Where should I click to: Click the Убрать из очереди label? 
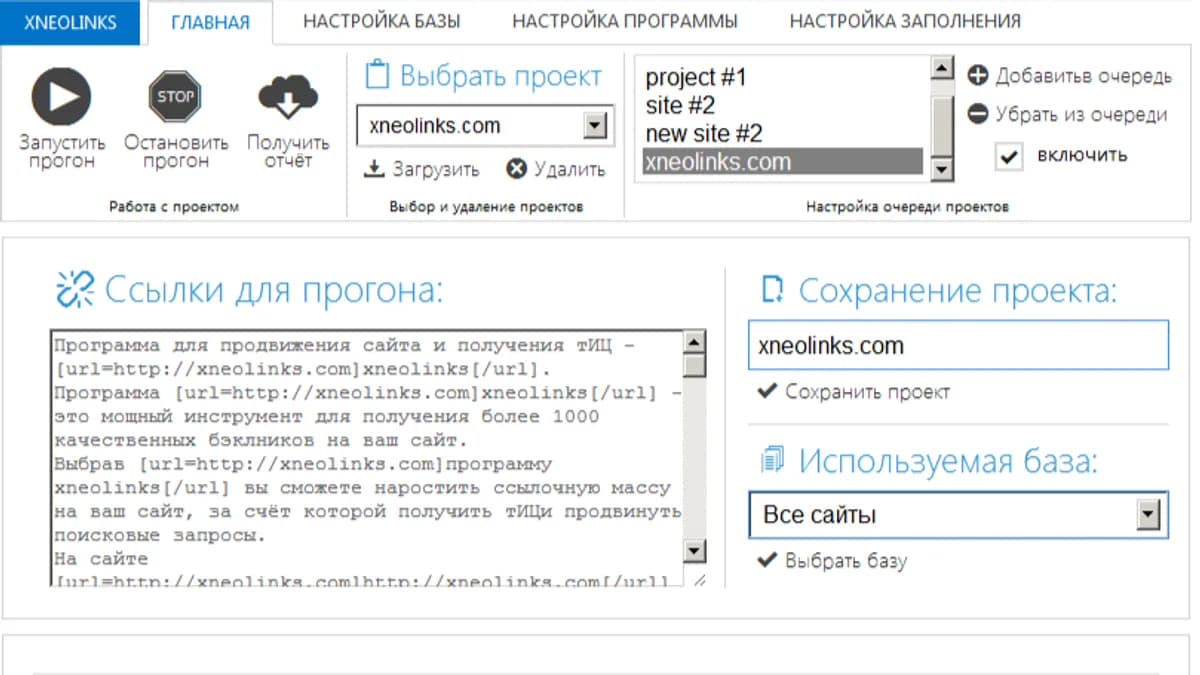pyautogui.click(x=1081, y=115)
